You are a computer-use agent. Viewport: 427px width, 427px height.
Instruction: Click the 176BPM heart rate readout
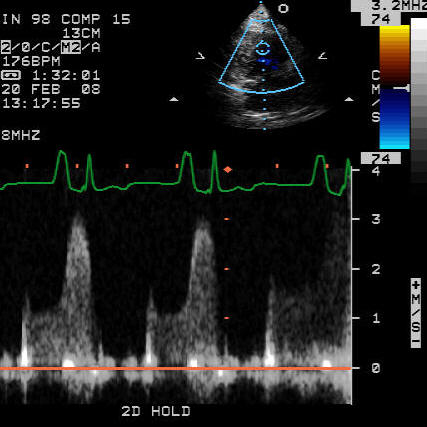click(x=31, y=61)
